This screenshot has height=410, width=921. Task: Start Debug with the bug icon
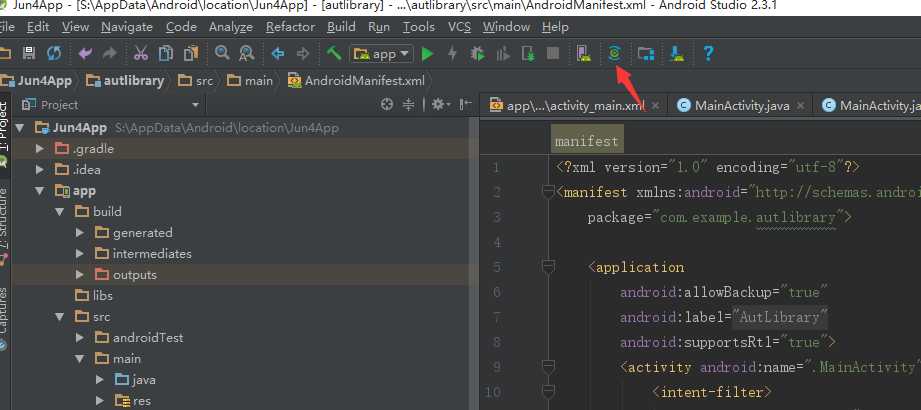[478, 55]
